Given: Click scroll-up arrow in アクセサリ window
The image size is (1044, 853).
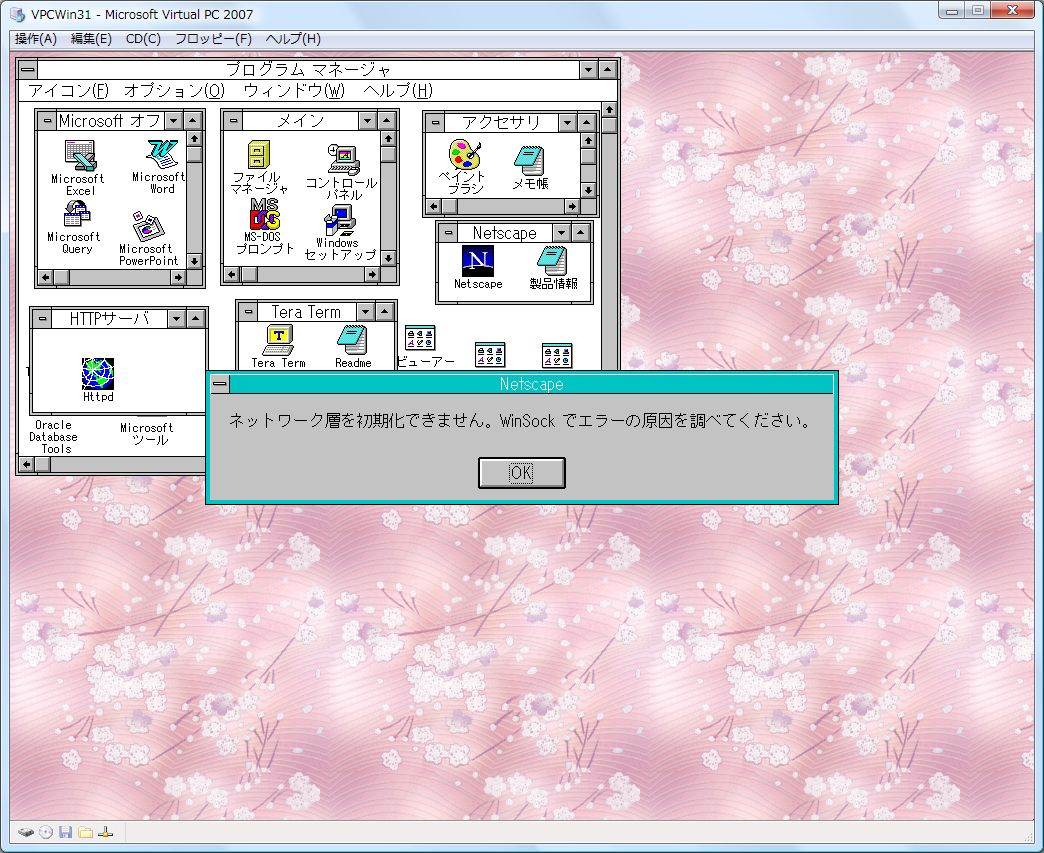Looking at the screenshot, I should point(588,141).
